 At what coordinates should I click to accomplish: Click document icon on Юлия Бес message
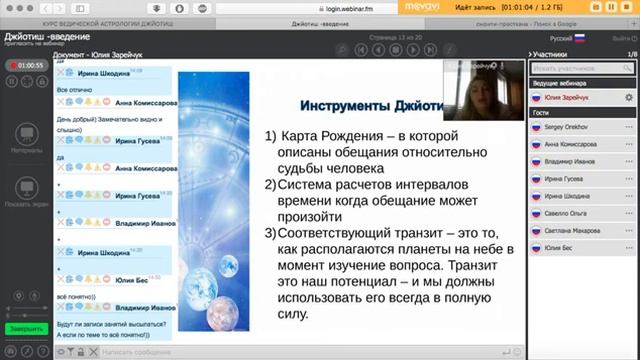(69, 279)
